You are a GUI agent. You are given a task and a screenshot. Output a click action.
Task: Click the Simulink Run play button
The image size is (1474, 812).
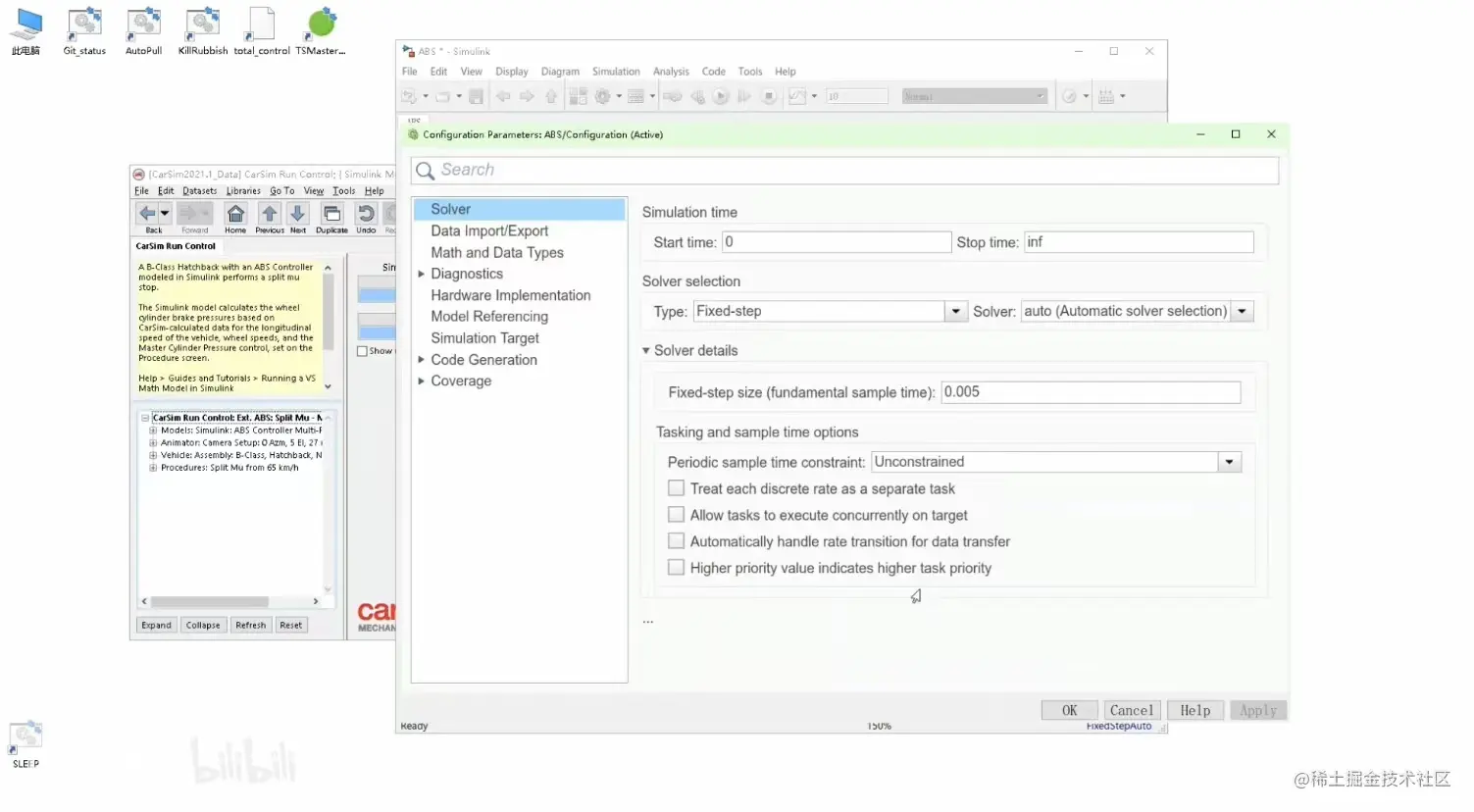(721, 96)
